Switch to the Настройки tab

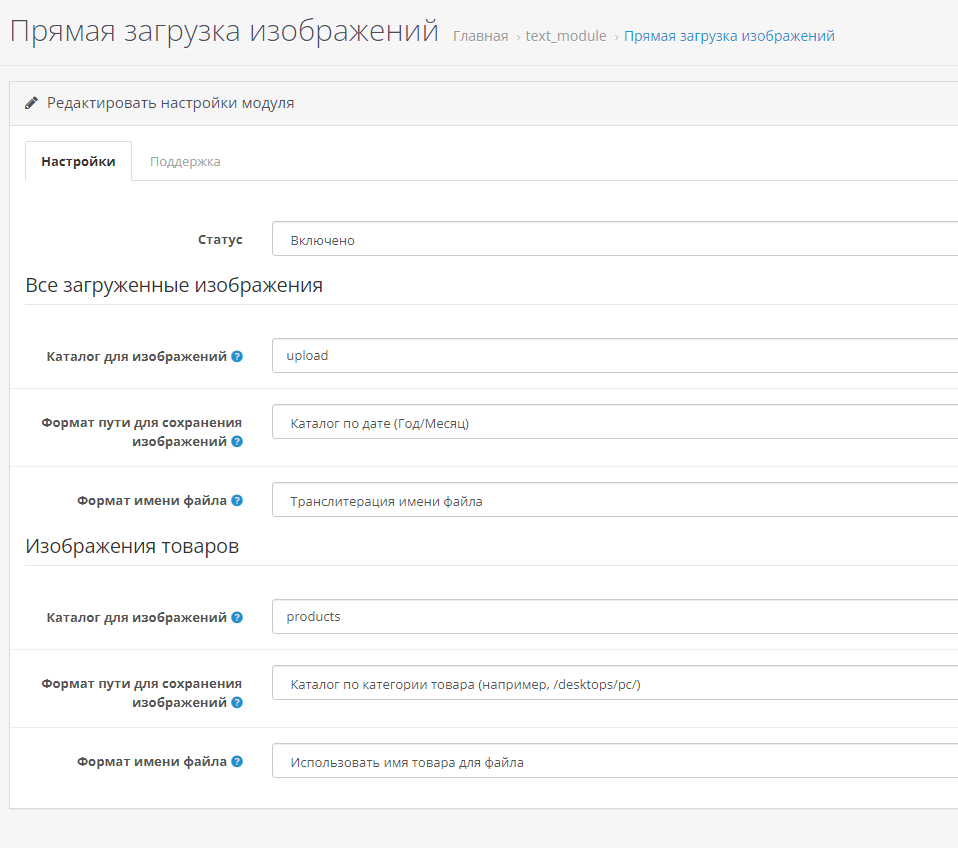(78, 161)
